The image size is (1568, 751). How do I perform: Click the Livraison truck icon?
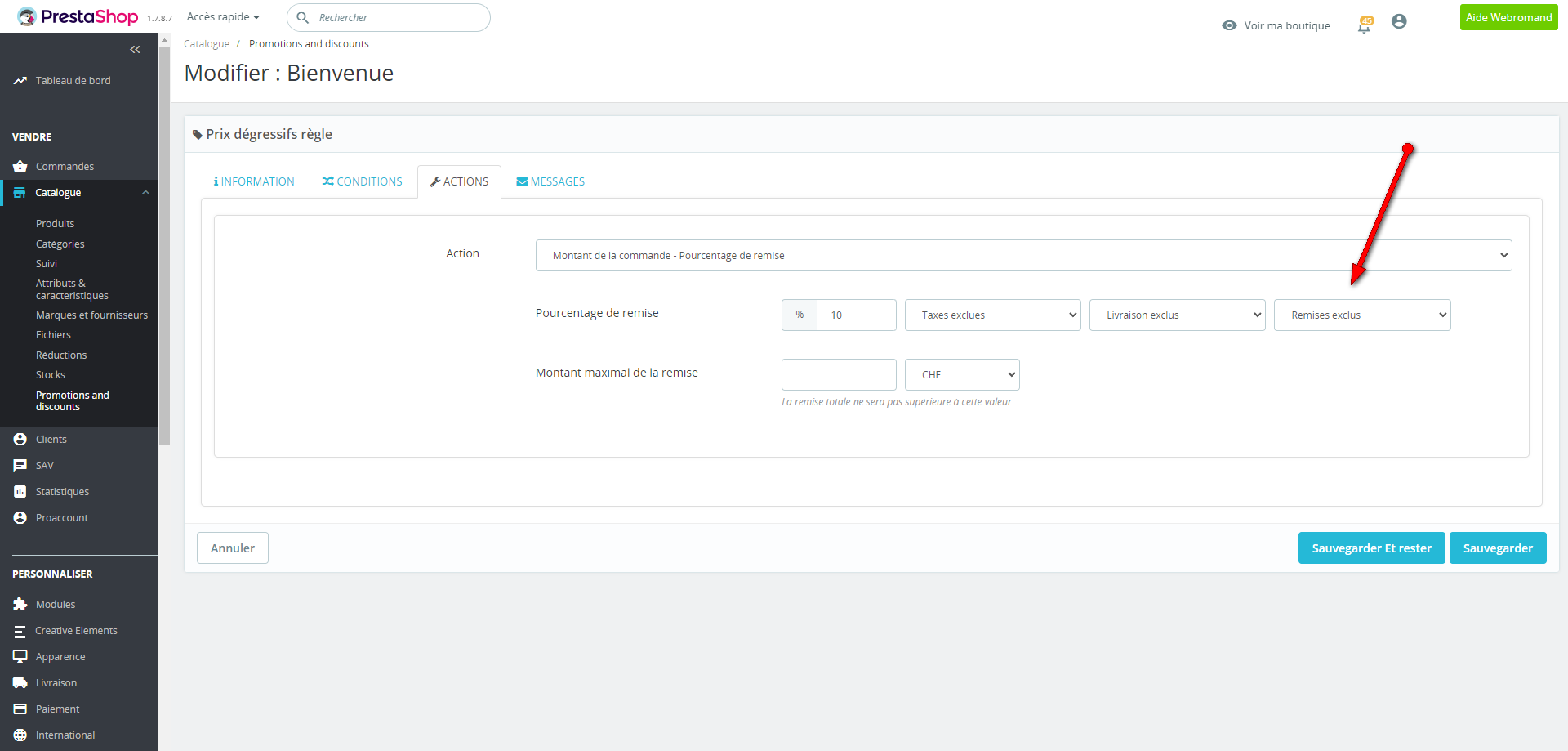pos(20,683)
